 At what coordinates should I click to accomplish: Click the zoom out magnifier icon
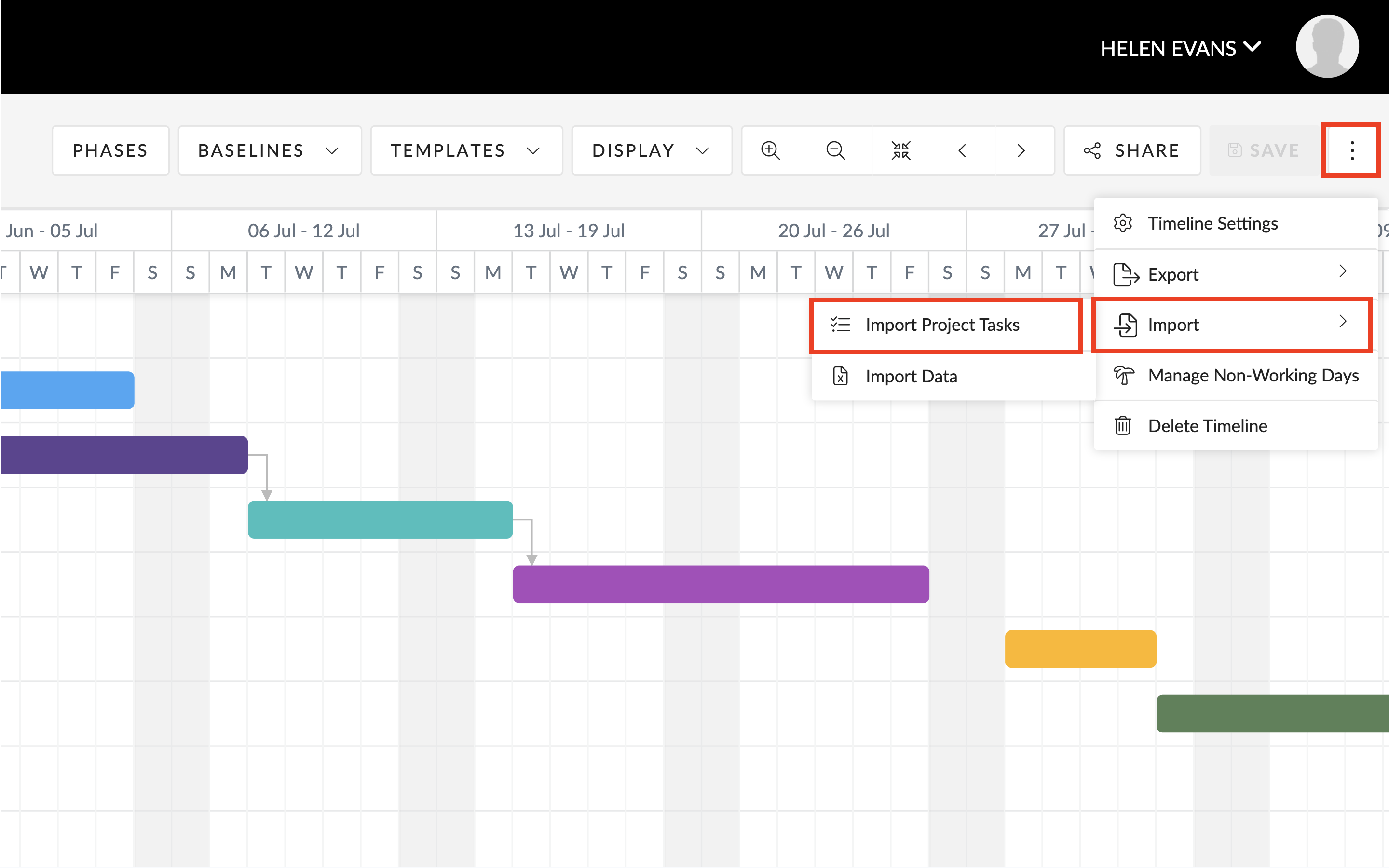point(835,150)
